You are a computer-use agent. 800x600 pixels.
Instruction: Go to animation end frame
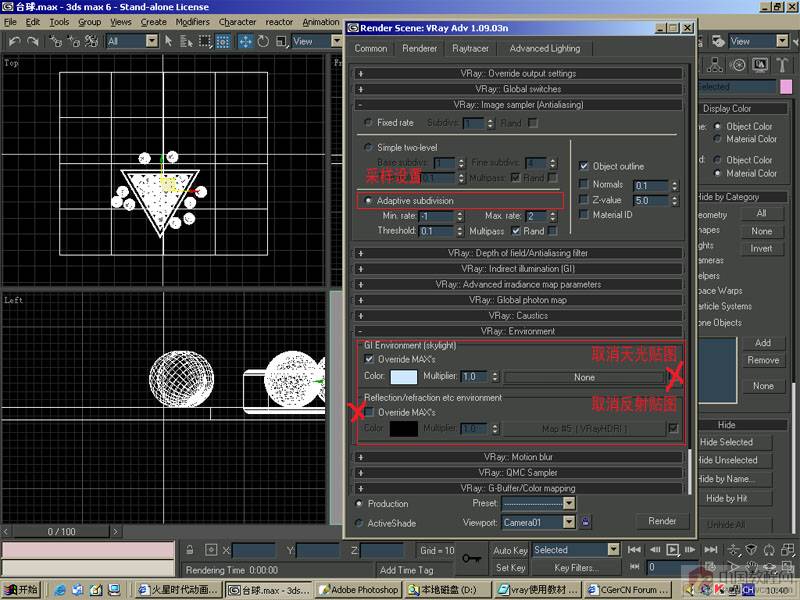711,549
